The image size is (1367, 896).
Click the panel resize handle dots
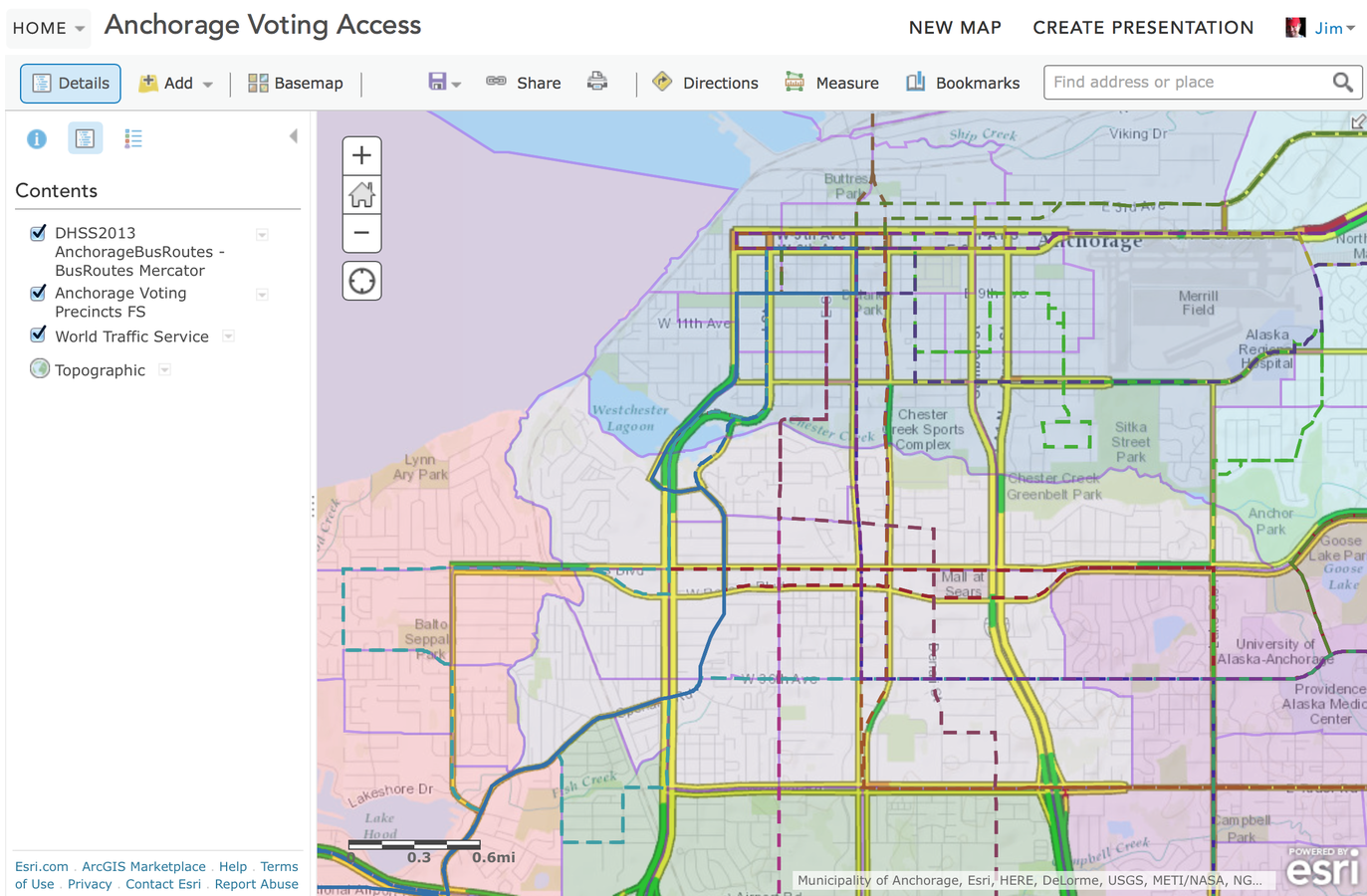[313, 507]
